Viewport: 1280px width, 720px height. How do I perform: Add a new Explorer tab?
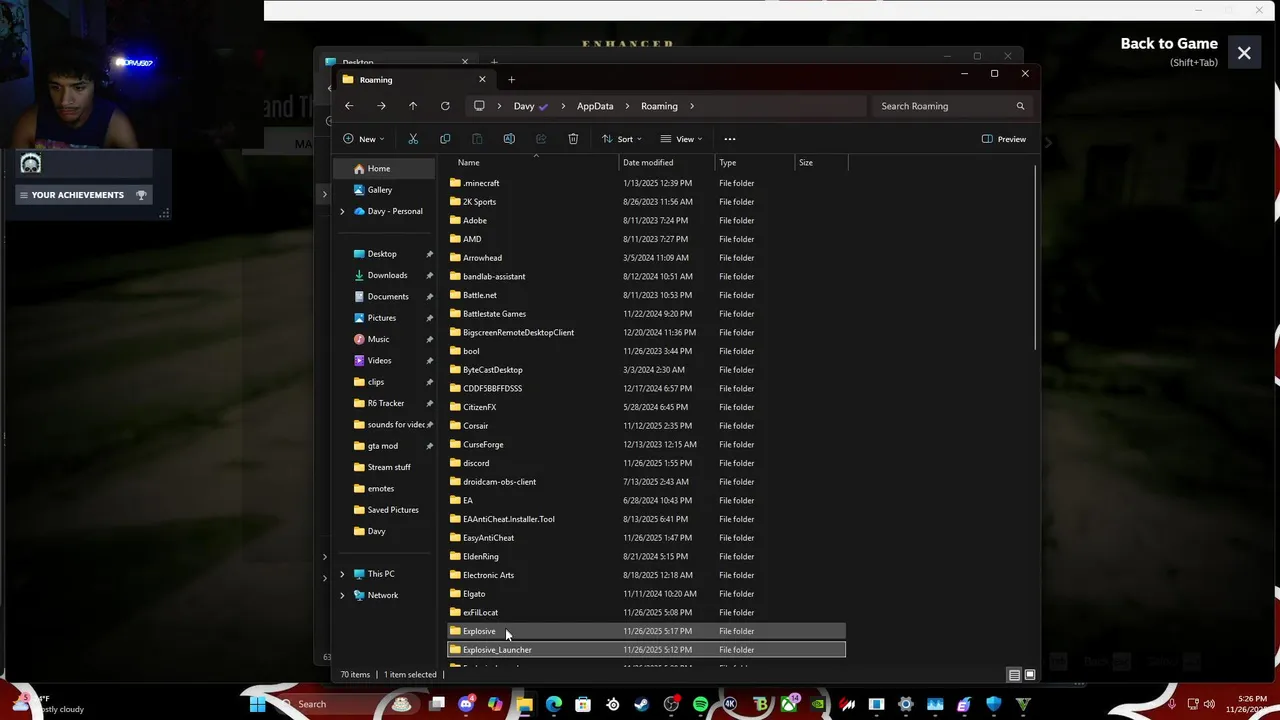511,80
